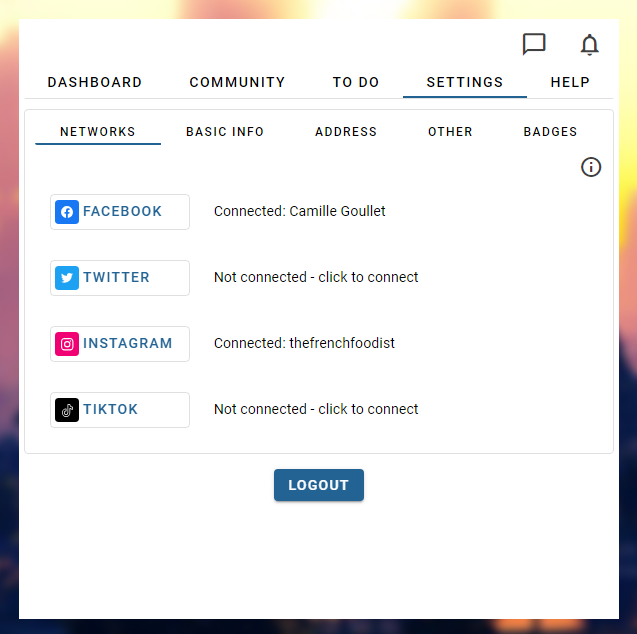Switch to the To Do tab

356,82
